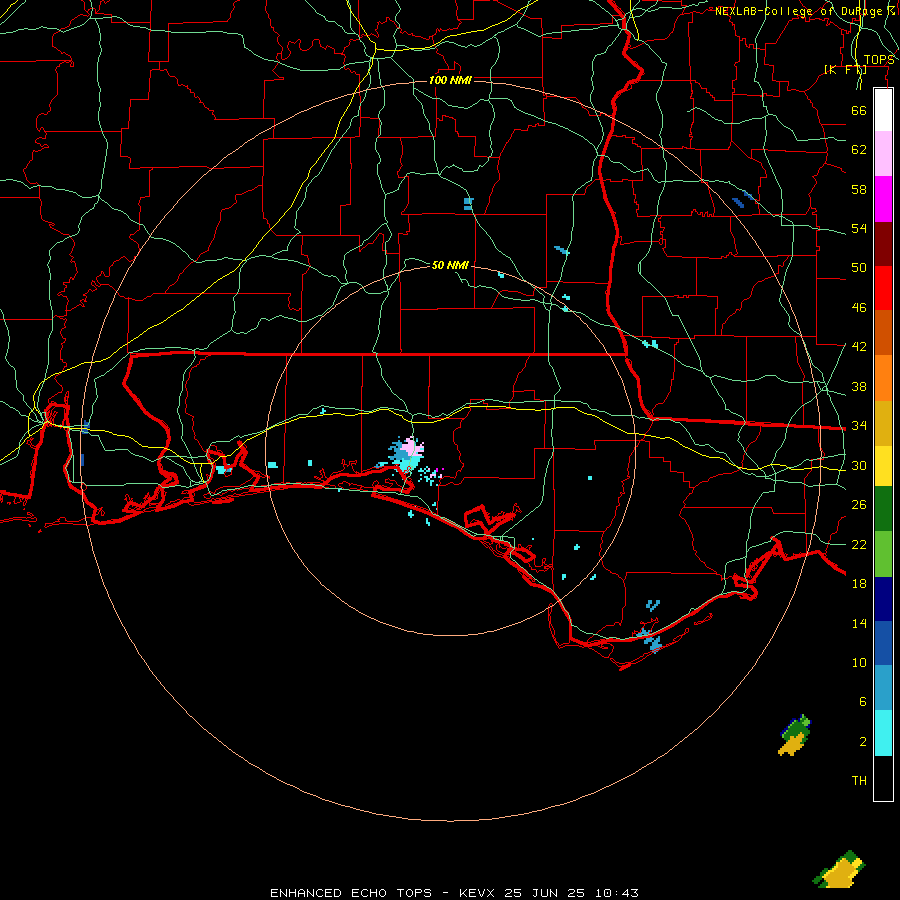Click the 'TOPS' legend title
Image resolution: width=900 pixels, height=900 pixels.
point(879,60)
